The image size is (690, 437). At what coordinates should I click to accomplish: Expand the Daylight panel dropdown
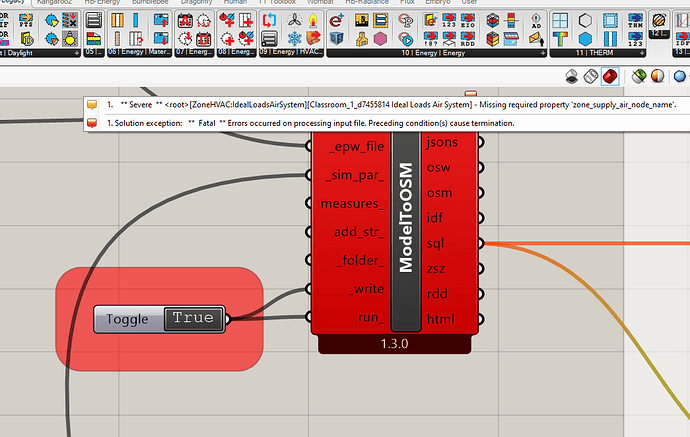tap(77, 53)
